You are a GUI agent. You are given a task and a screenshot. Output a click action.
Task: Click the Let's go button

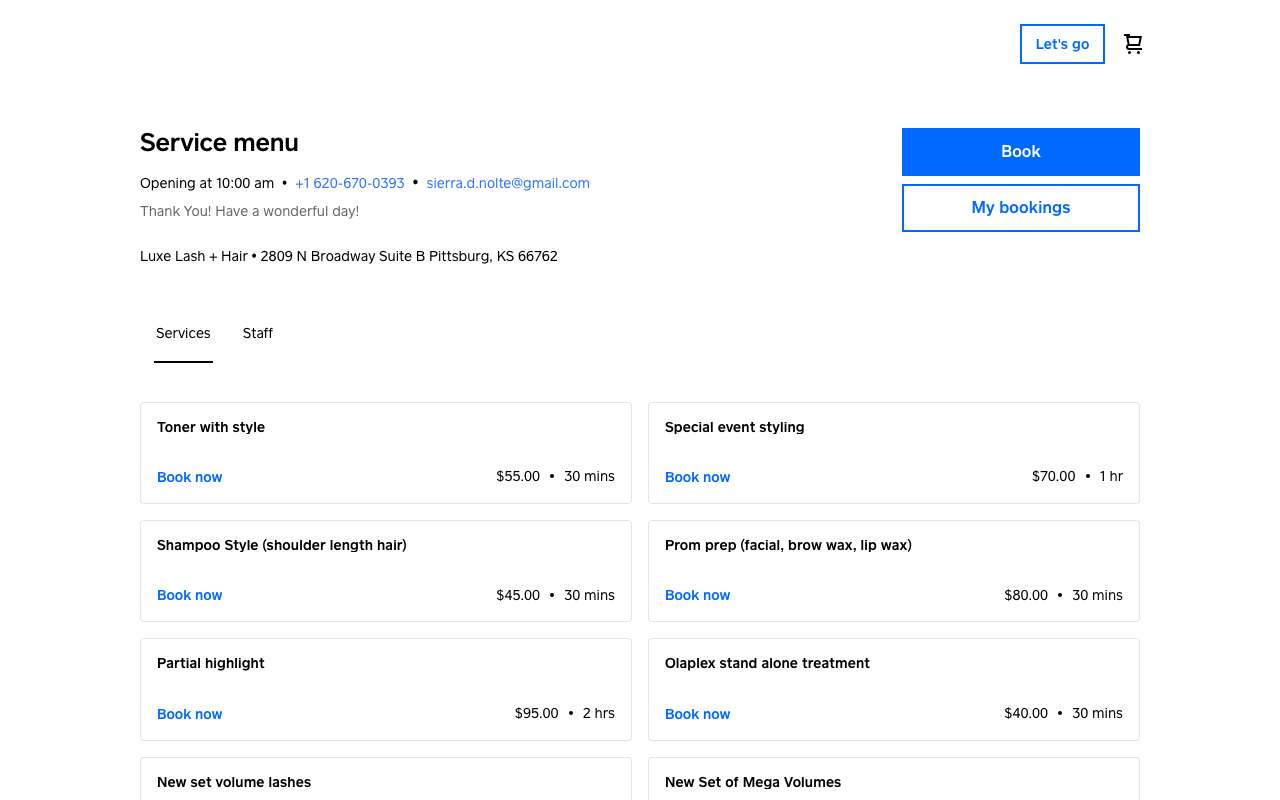pyautogui.click(x=1062, y=44)
